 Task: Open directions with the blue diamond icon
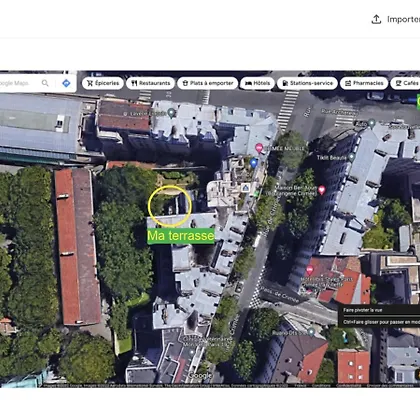66,83
